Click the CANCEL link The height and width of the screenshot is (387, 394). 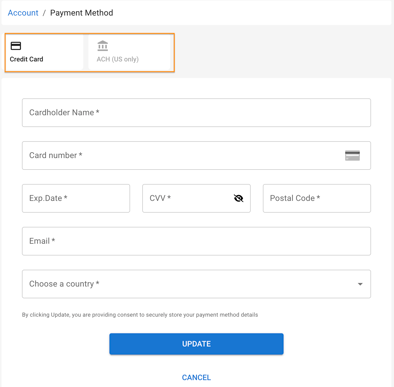click(196, 377)
